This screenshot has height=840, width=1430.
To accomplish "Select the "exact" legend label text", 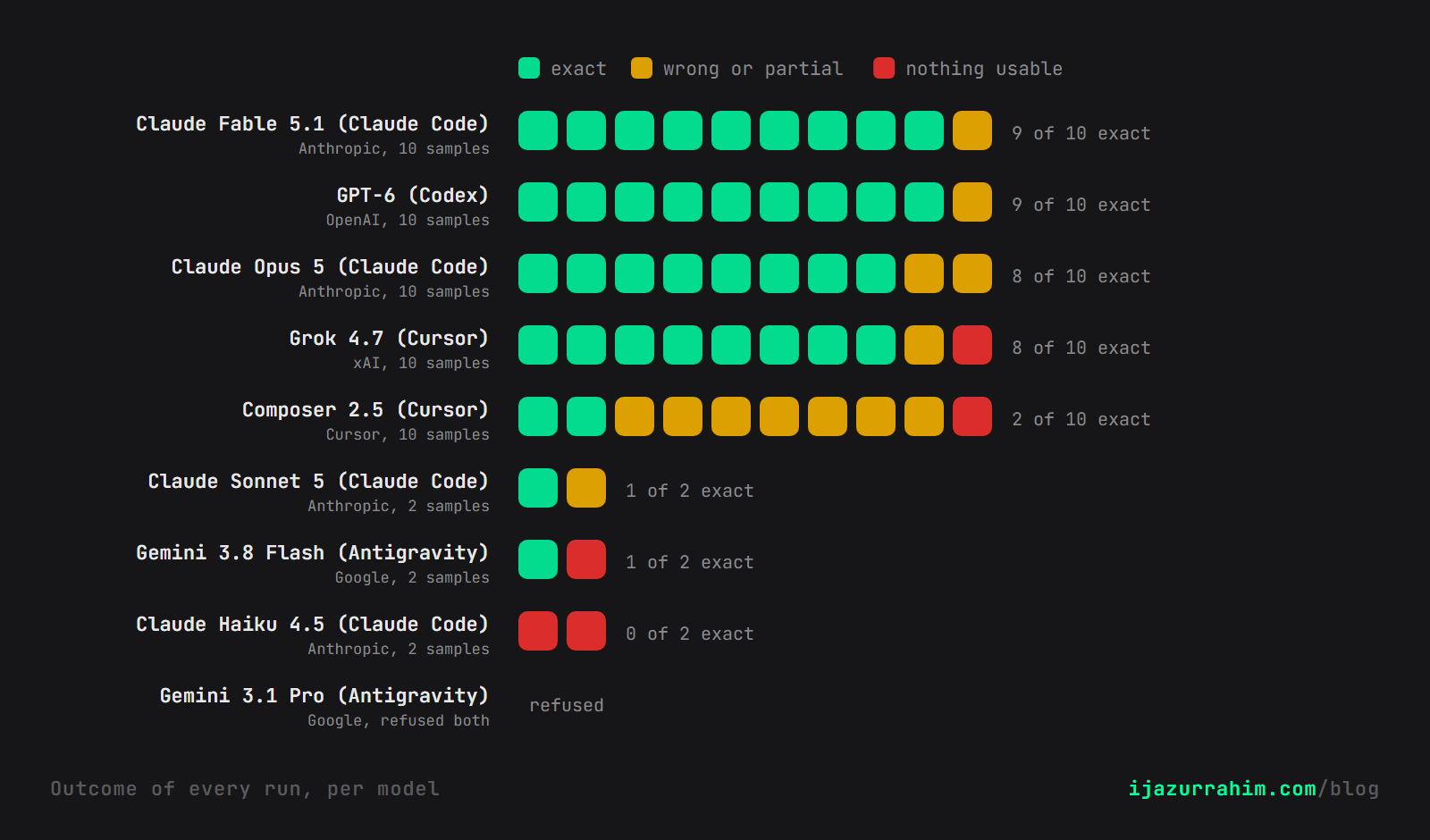I will coord(578,69).
